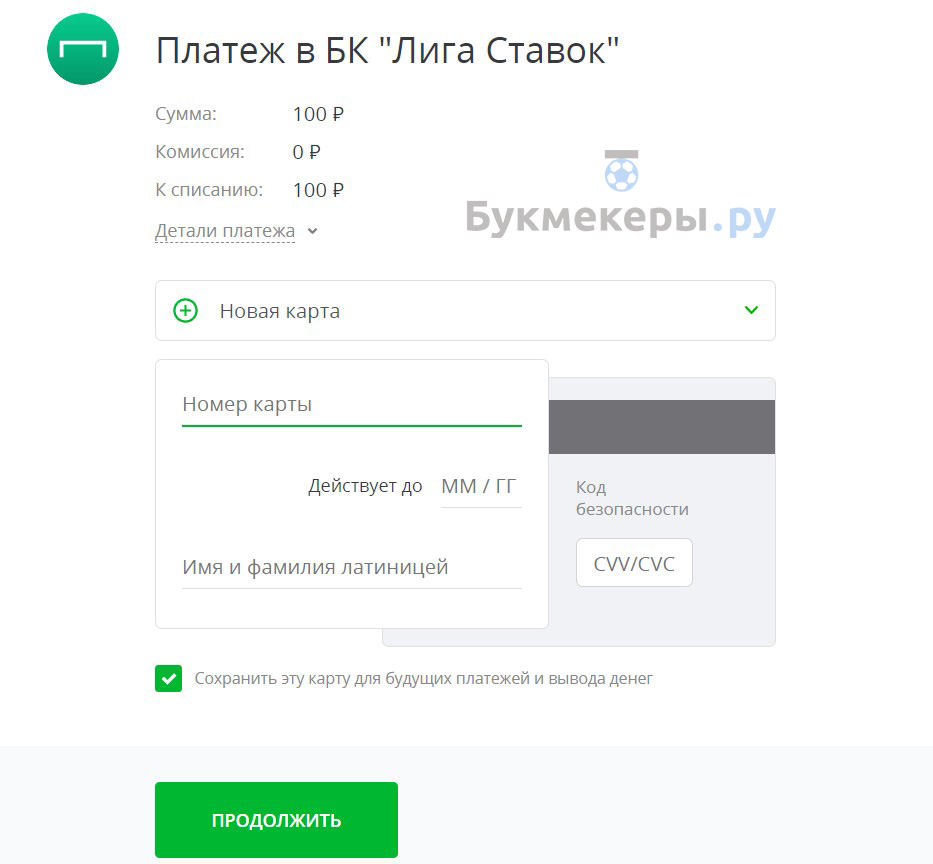Screen dimensions: 933x864
Task: Focus the Номер карты field
Action: coord(352,406)
